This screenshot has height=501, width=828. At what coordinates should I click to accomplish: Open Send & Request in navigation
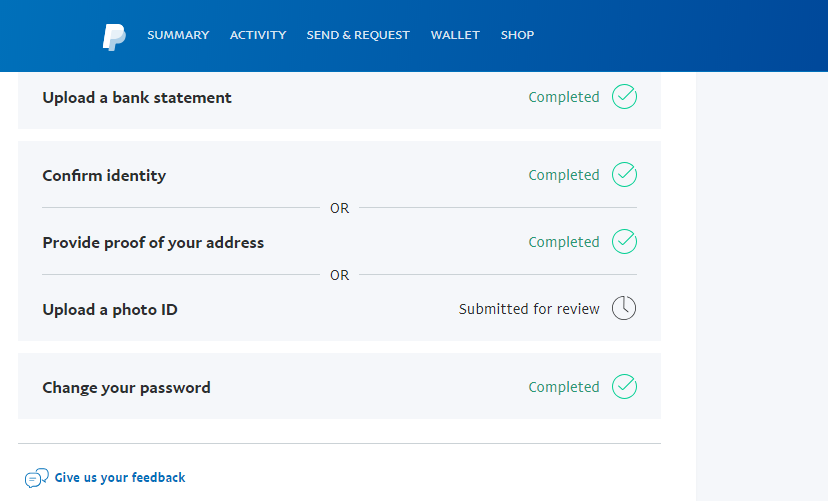point(358,35)
